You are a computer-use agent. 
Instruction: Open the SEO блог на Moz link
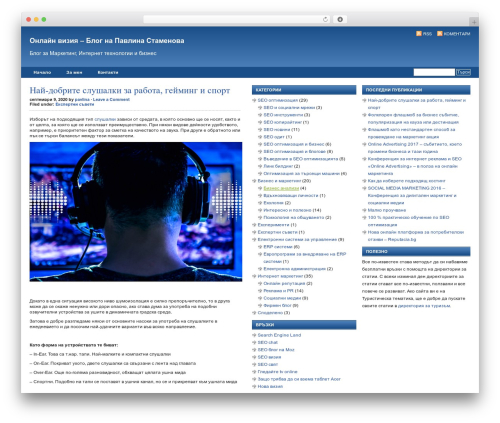click(276, 350)
